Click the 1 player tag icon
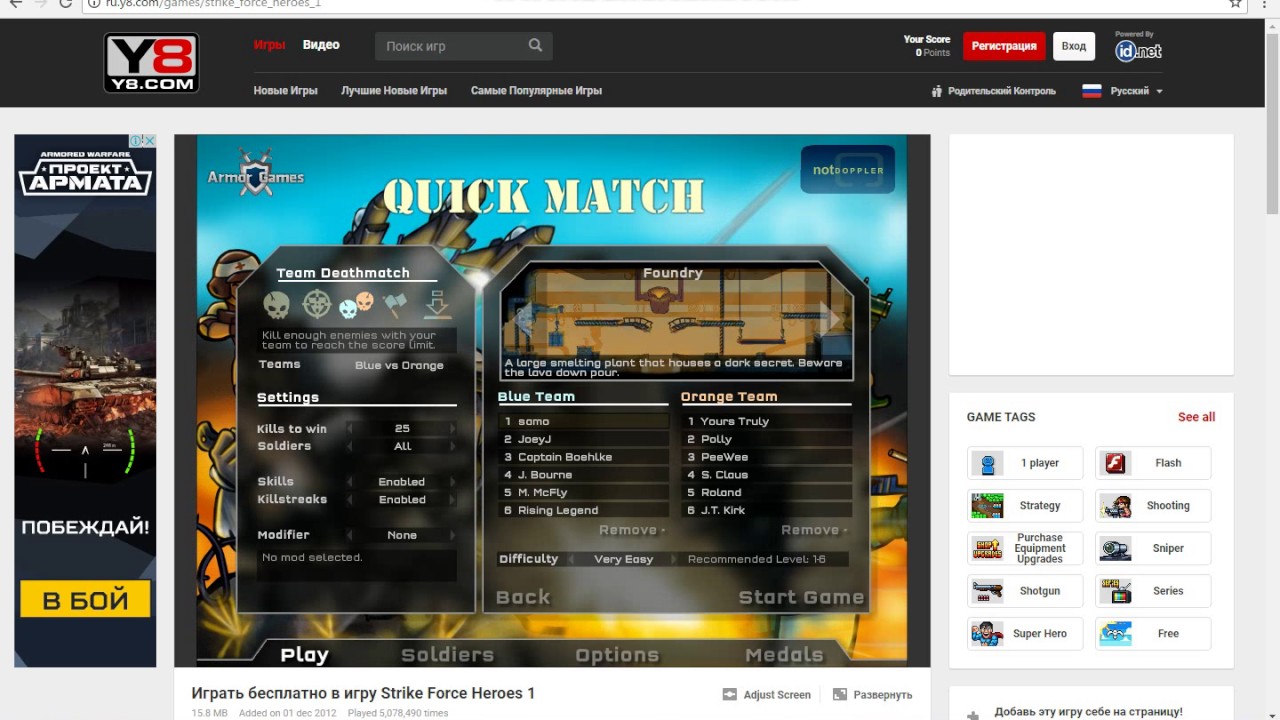 coord(987,463)
